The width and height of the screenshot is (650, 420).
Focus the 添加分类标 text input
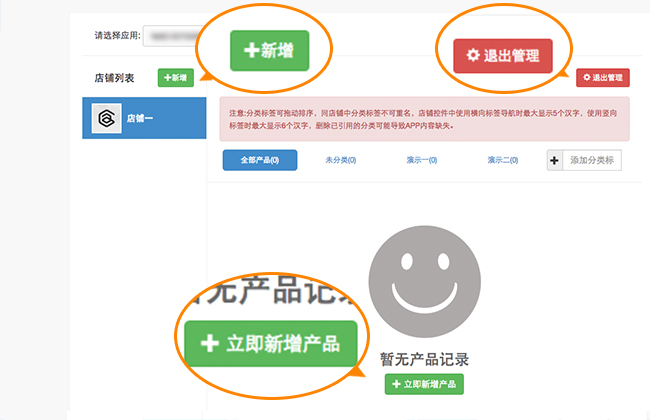(594, 160)
